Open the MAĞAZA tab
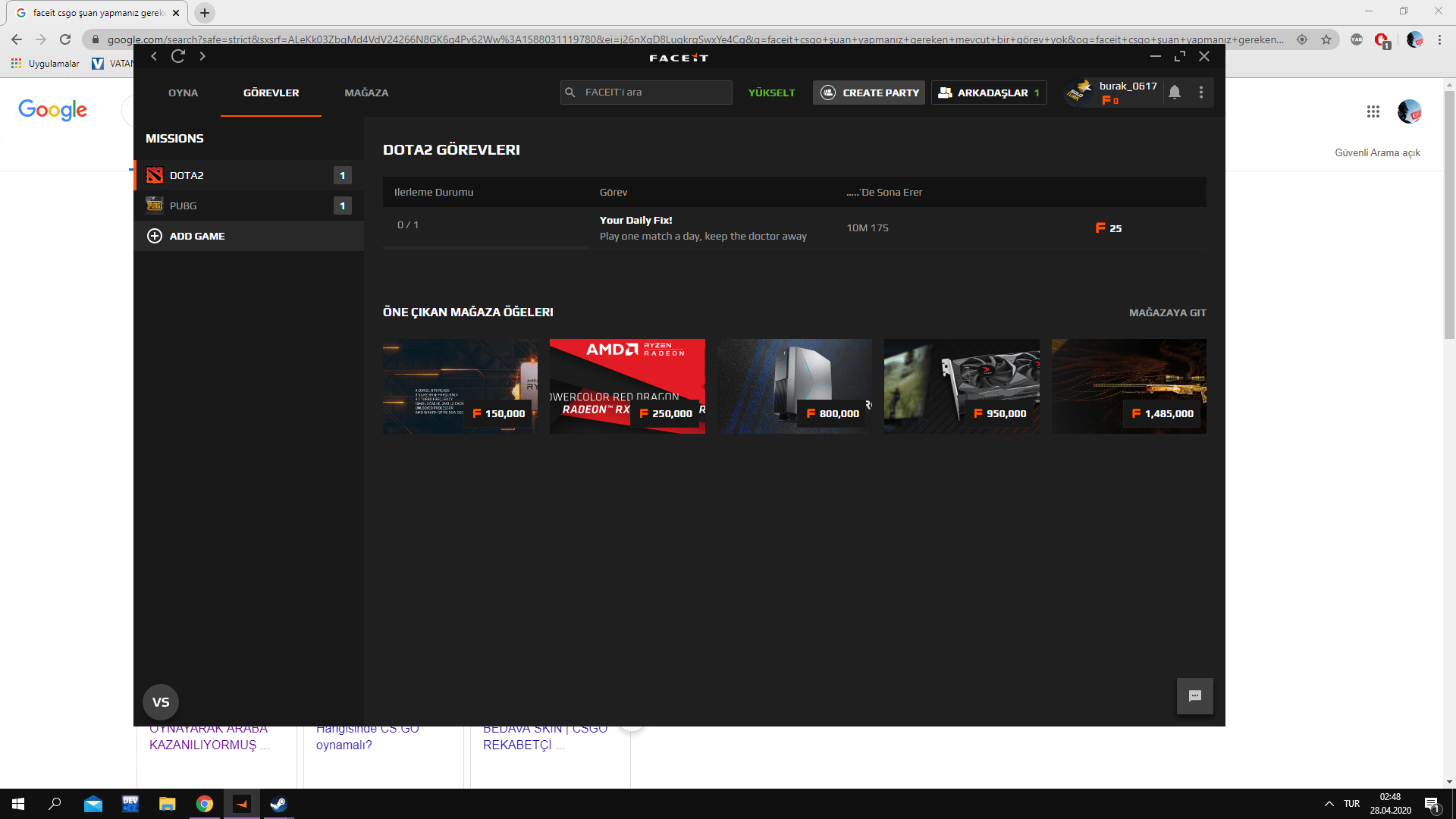Viewport: 1456px width, 819px height. tap(366, 93)
